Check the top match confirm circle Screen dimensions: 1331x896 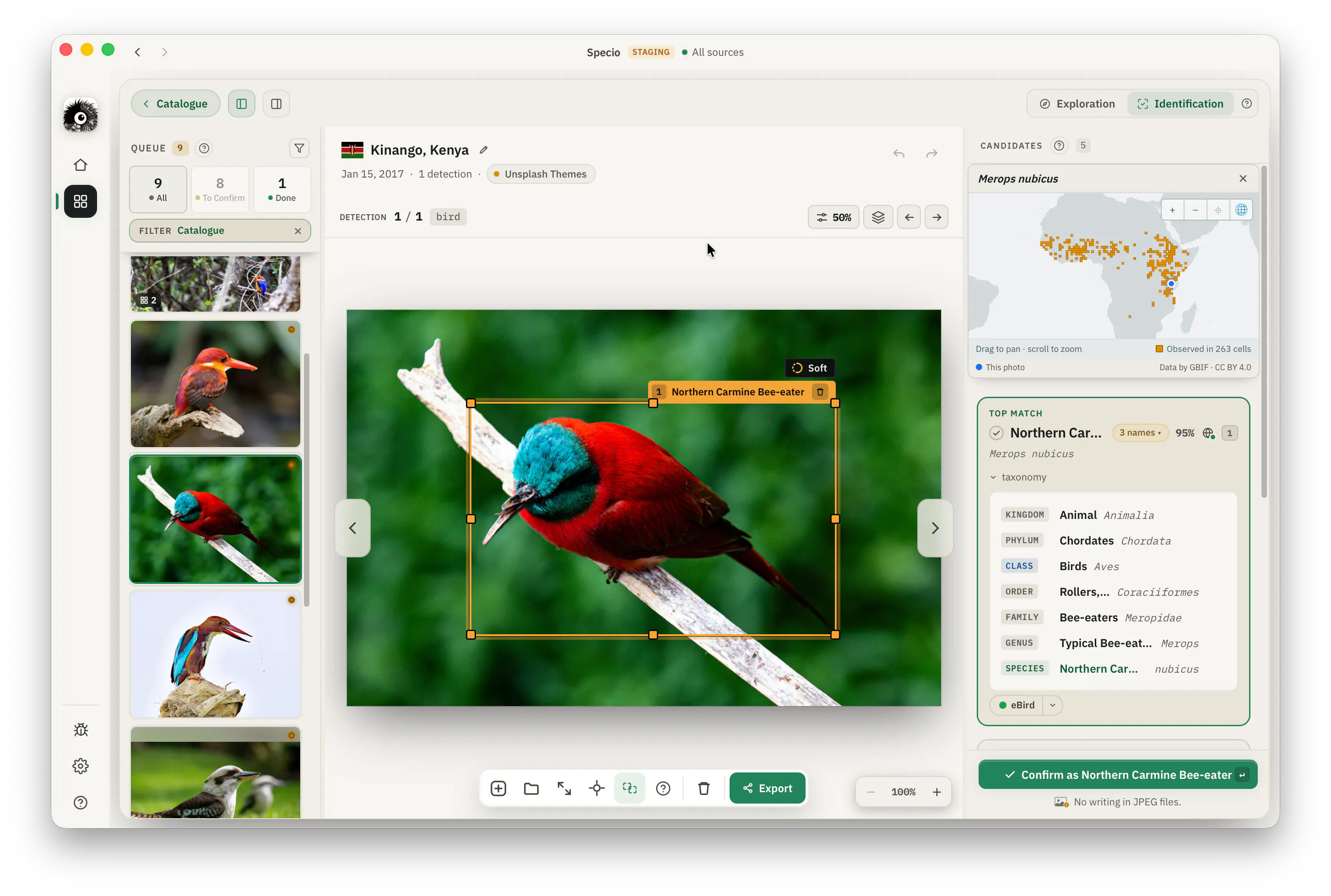[996, 433]
